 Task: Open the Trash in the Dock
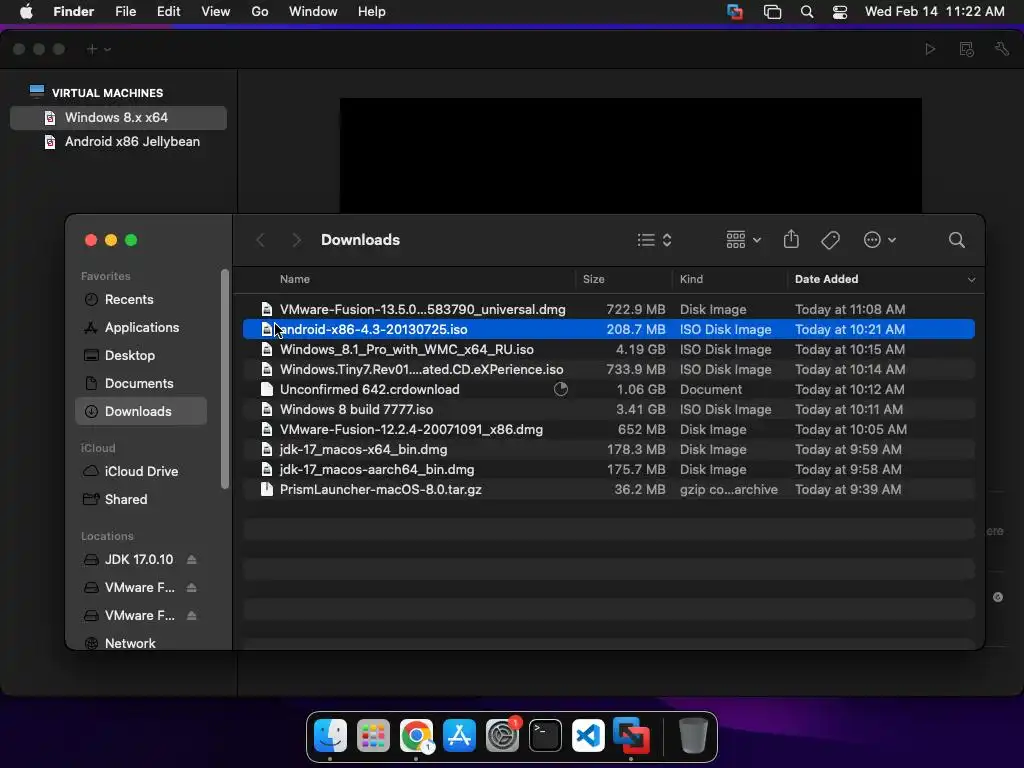[694, 736]
